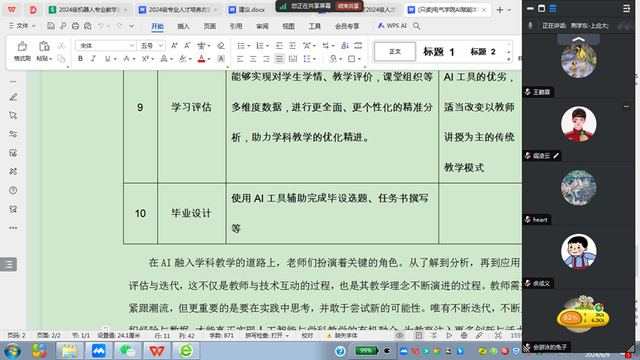Open spell check (拼写检查) dropdown in status bar
The image size is (640, 360).
coord(267,336)
